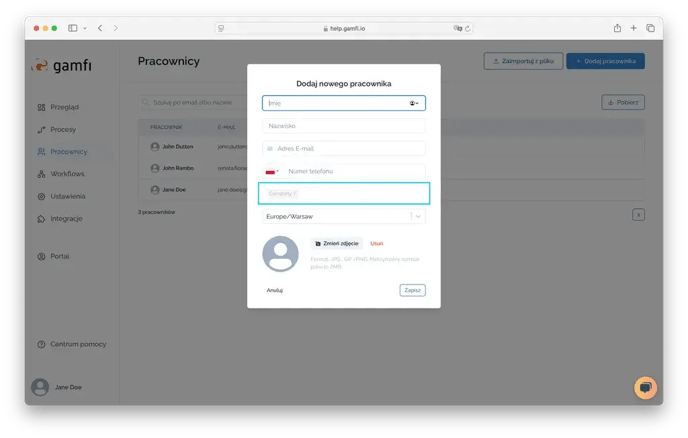Show Safari tab overview icon
Screen dimensions: 688x438
click(650, 28)
